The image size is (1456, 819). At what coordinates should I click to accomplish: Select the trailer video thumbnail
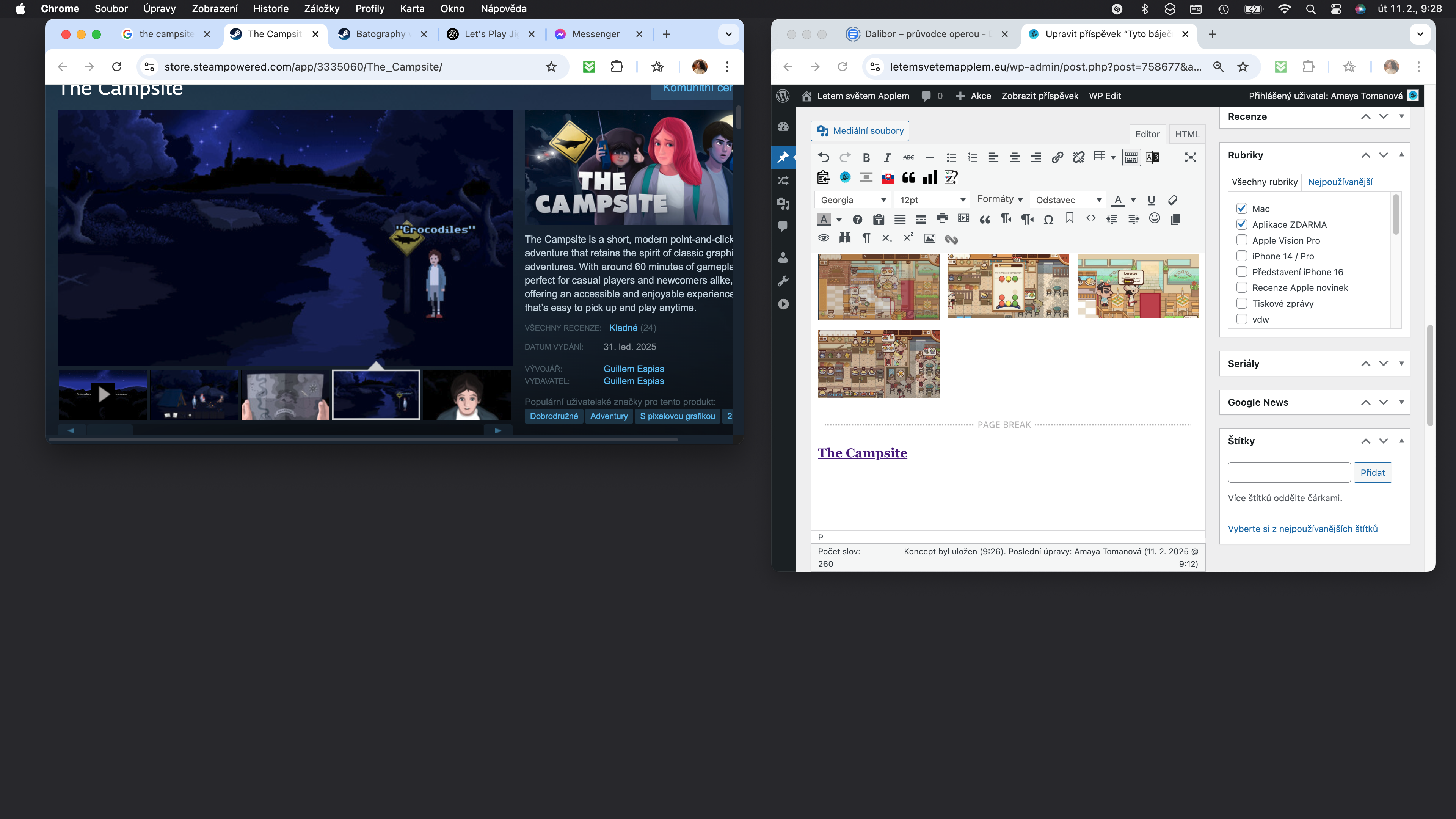pyautogui.click(x=103, y=394)
